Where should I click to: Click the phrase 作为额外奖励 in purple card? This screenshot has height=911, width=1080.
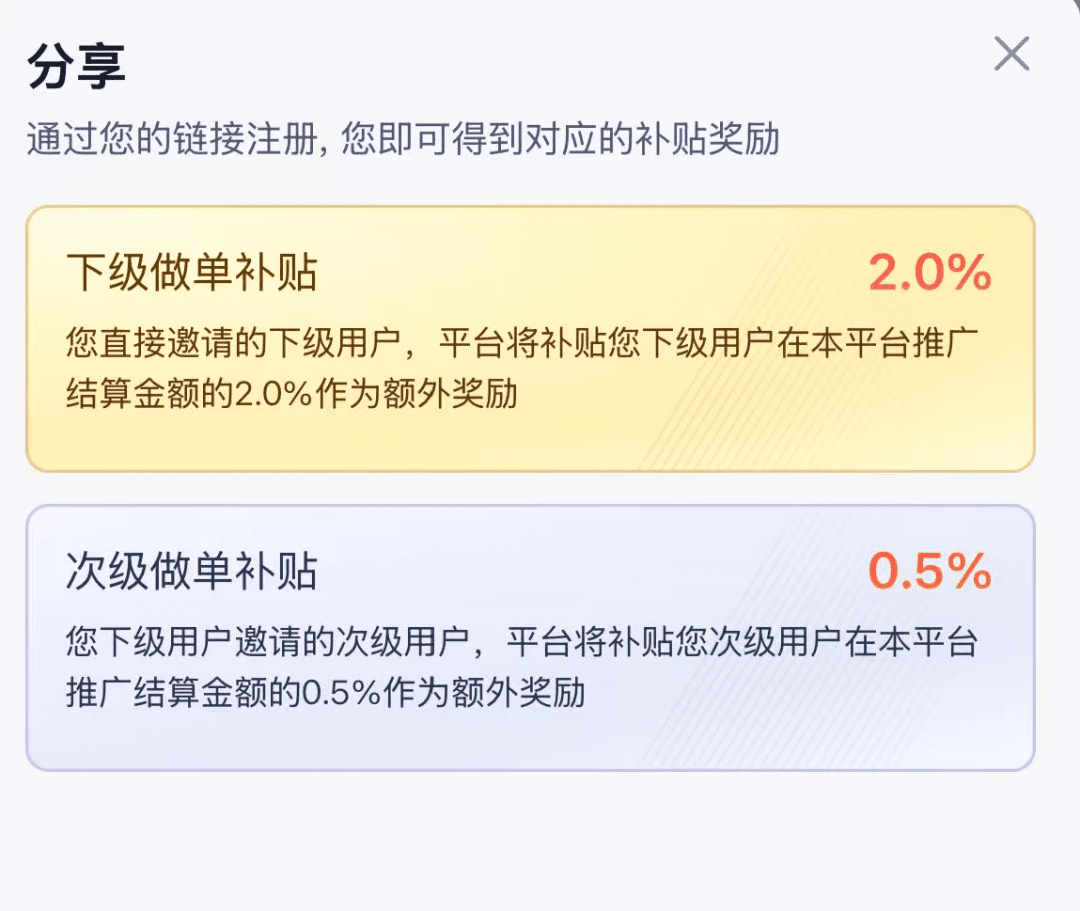(484, 693)
